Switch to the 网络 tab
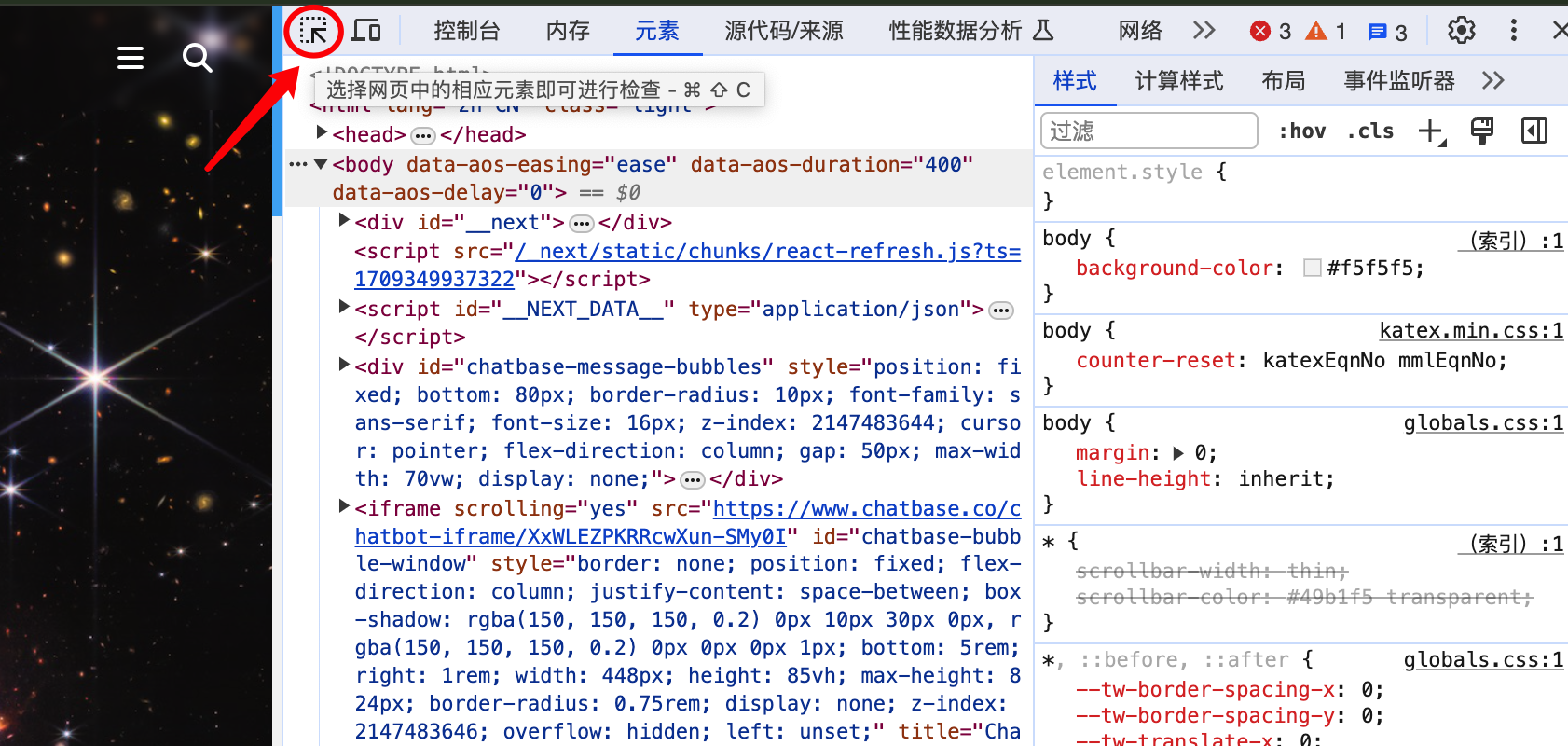 (x=1140, y=31)
